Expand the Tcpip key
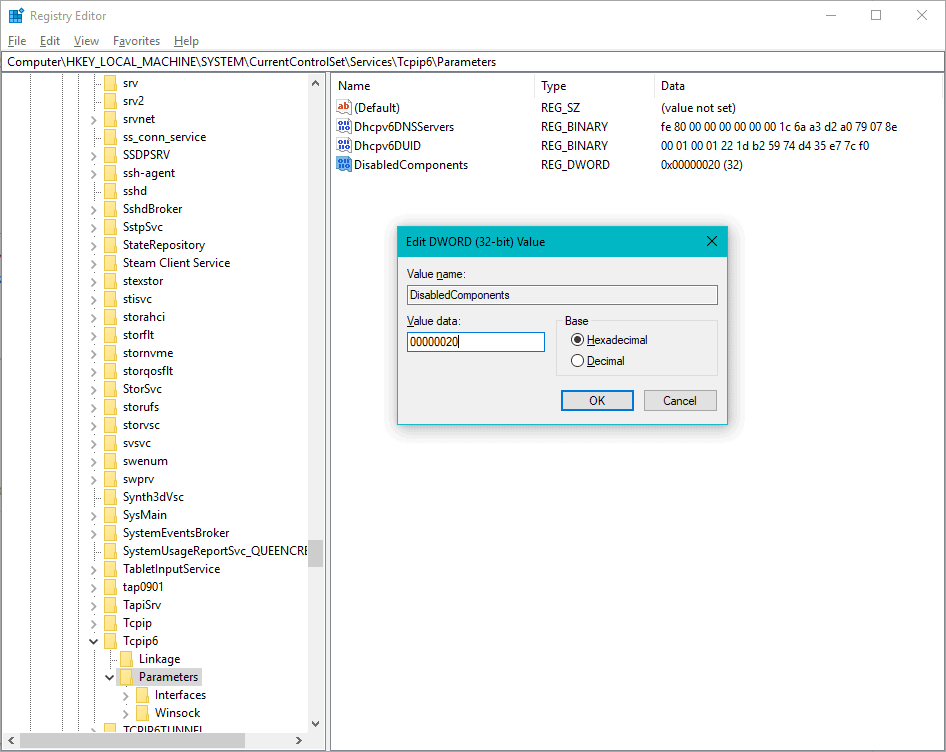 tap(94, 623)
